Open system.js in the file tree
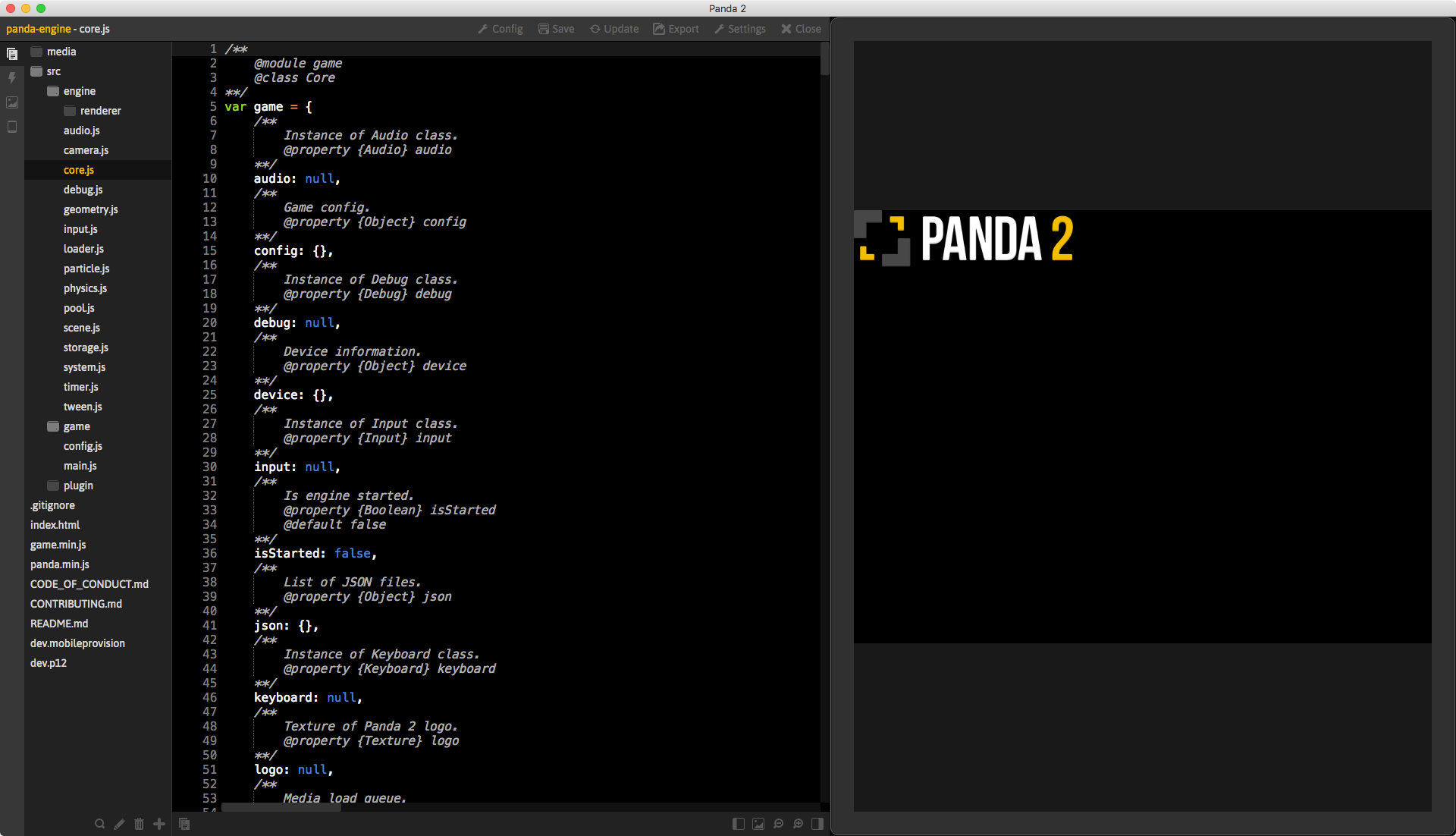1456x836 pixels. tap(85, 367)
